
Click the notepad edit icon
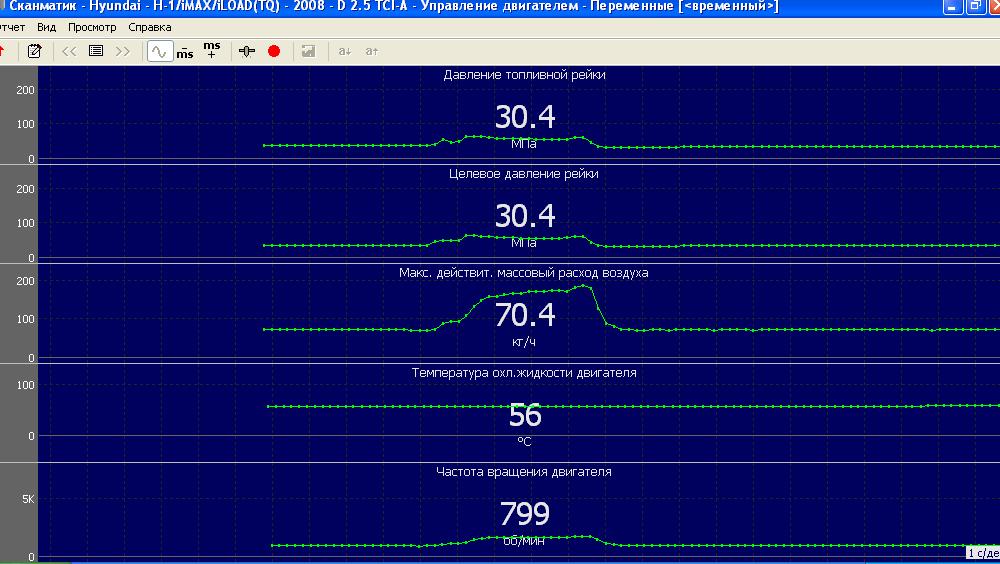(x=34, y=51)
